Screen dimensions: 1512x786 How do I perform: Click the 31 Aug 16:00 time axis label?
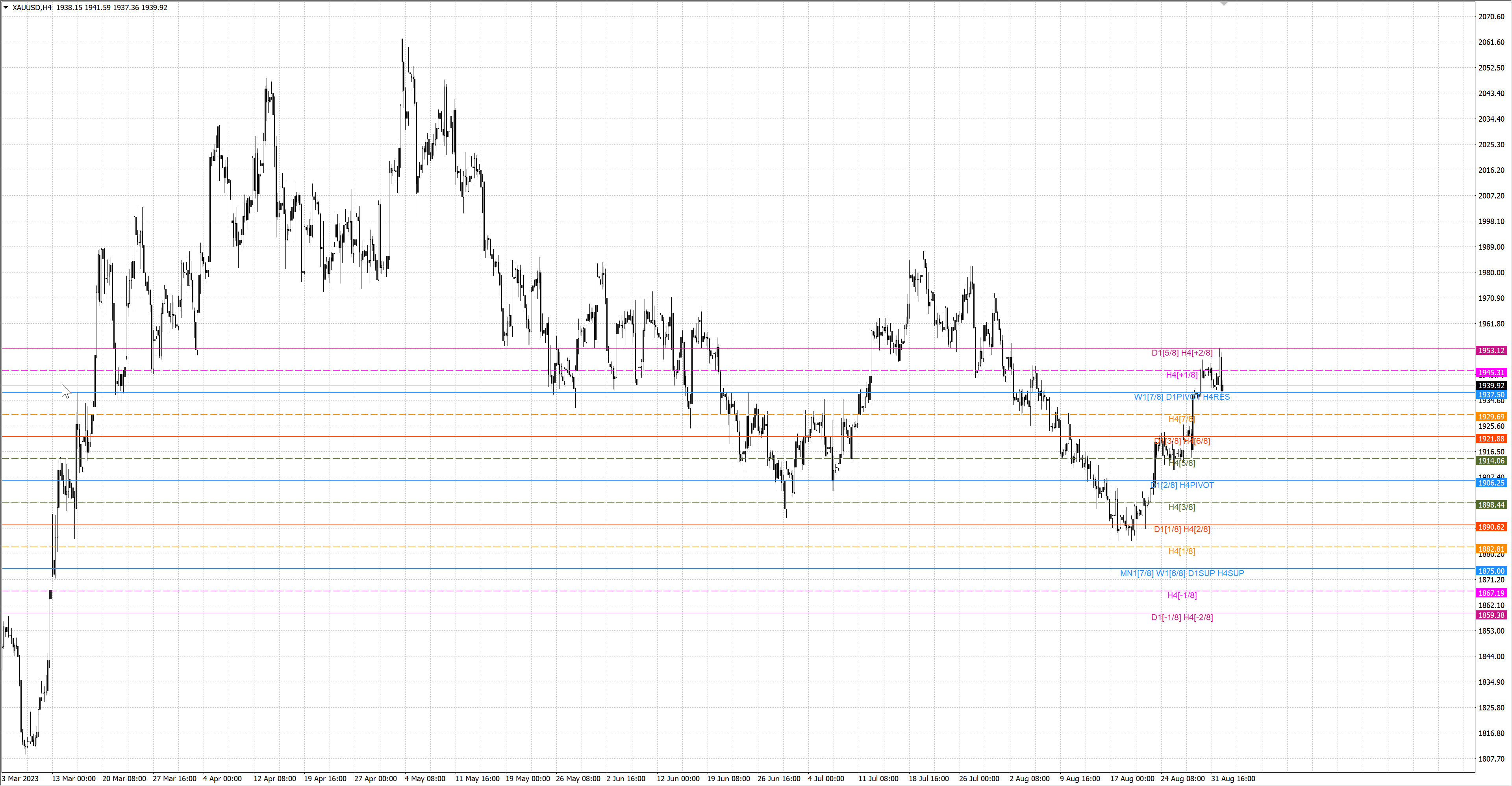[x=1232, y=779]
